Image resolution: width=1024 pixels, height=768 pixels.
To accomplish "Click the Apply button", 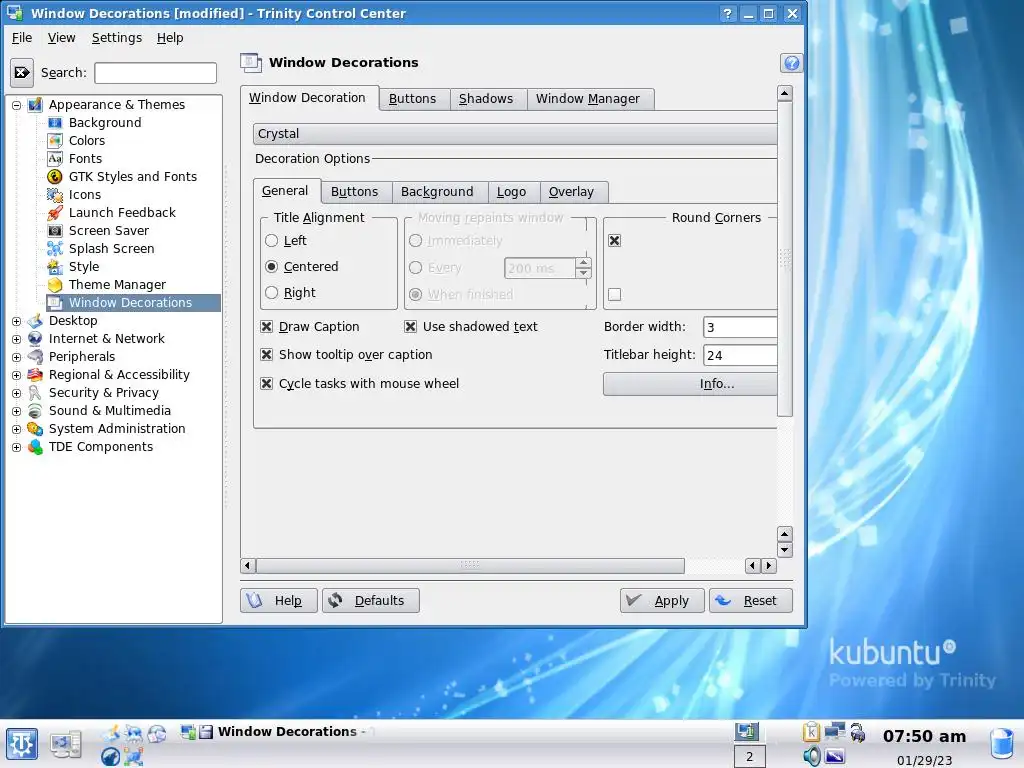I will 662,601.
